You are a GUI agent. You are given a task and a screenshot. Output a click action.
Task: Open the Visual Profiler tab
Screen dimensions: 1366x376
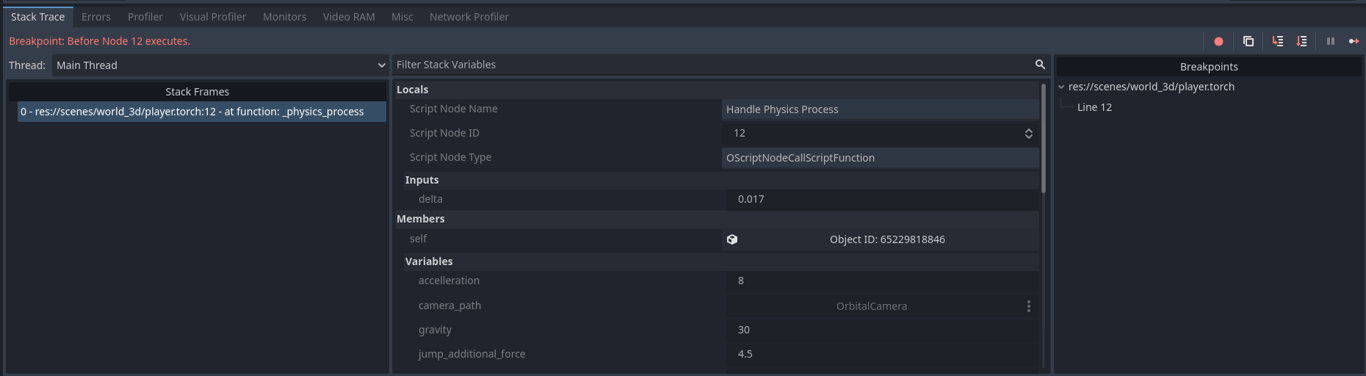pyautogui.click(x=213, y=17)
